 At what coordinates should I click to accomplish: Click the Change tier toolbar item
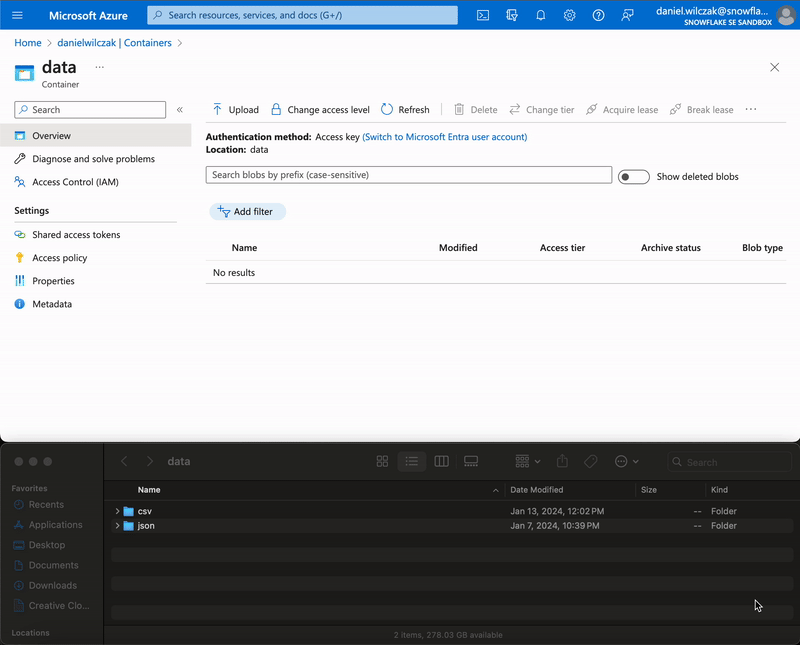click(x=542, y=110)
